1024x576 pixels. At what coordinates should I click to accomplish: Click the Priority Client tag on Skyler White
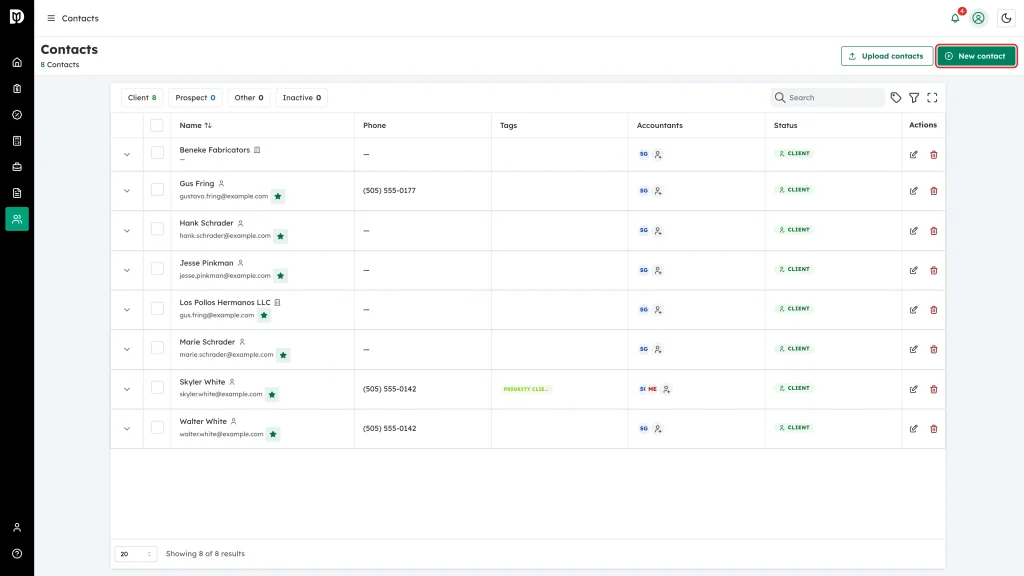click(526, 389)
